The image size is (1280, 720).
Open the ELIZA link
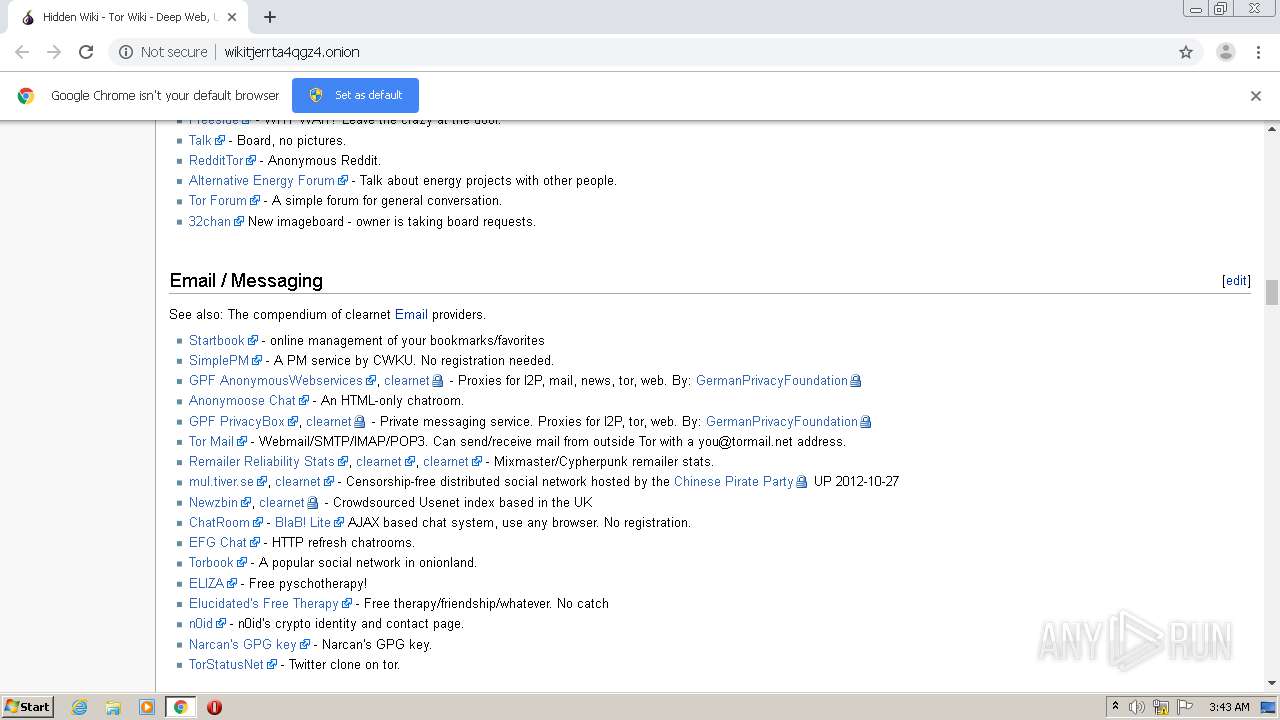coord(206,583)
